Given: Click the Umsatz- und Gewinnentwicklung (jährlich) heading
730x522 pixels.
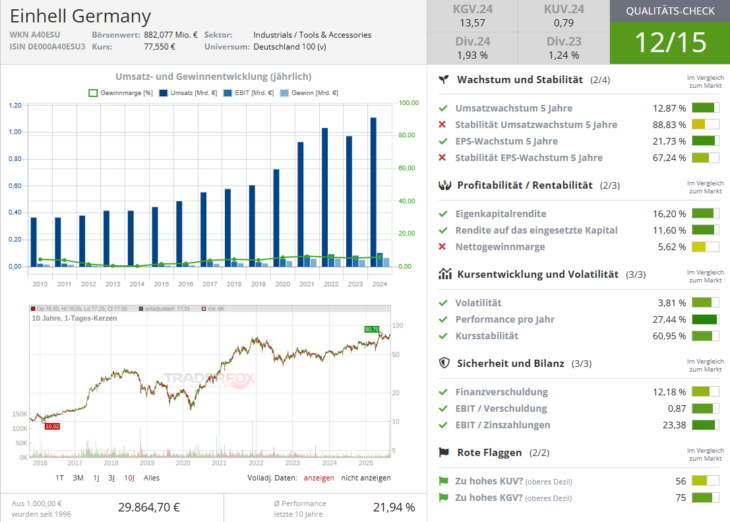Looking at the screenshot, I should [213, 76].
